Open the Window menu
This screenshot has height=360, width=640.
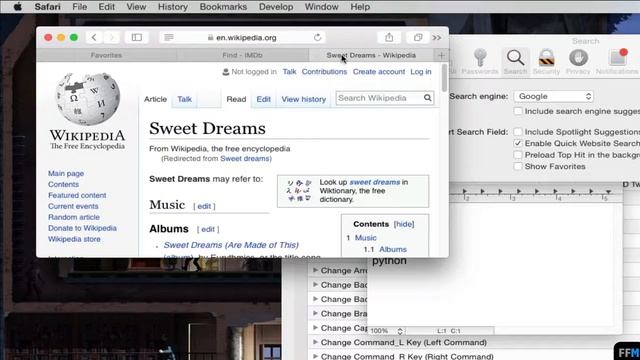pyautogui.click(x=322, y=7)
